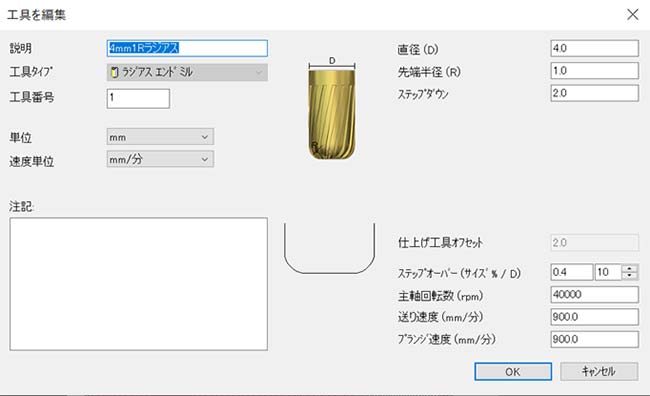Click the ステップダウン value field
Image resolution: width=650 pixels, height=396 pixels.
pyautogui.click(x=594, y=93)
